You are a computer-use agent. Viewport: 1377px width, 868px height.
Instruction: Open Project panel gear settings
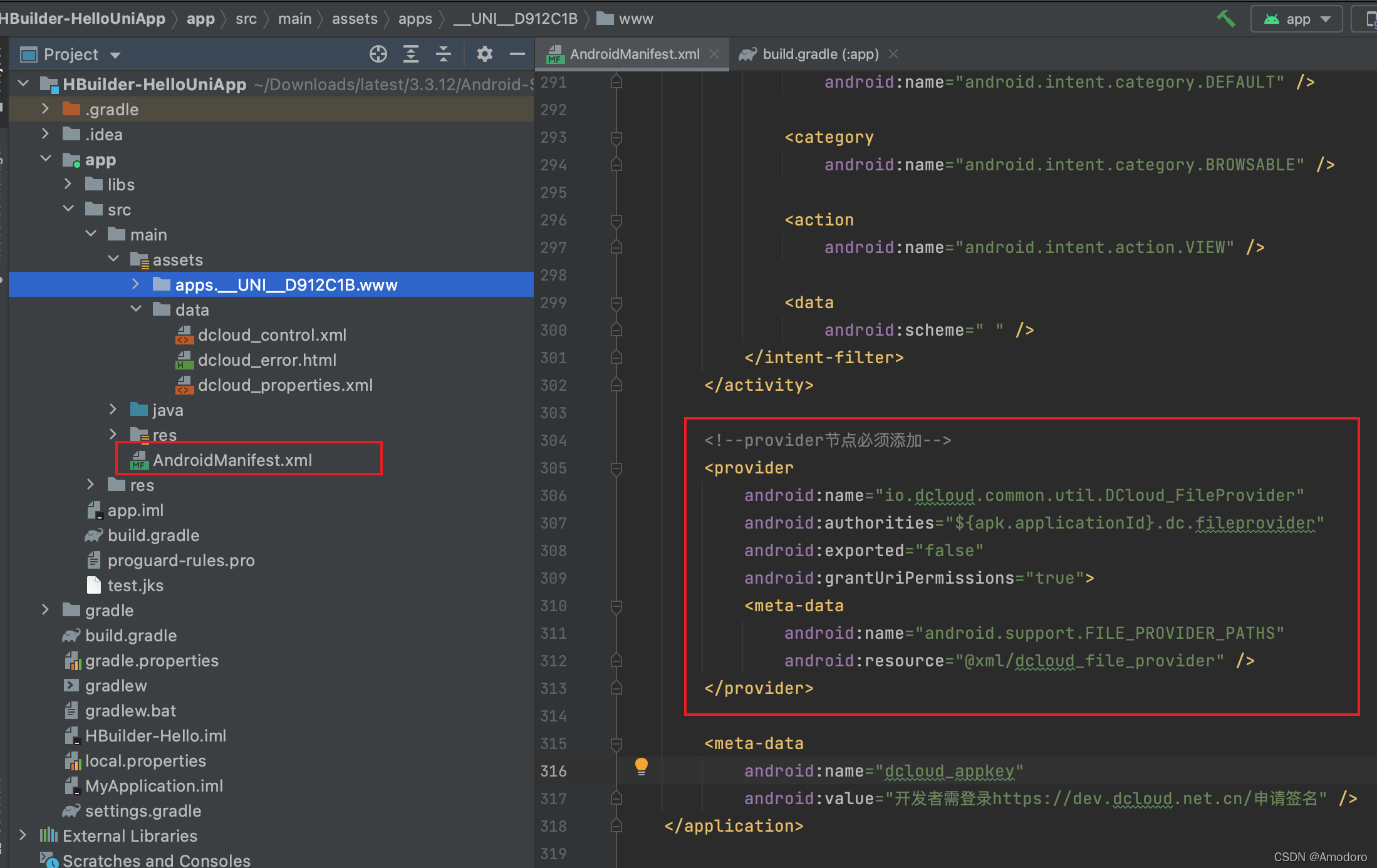click(x=484, y=54)
